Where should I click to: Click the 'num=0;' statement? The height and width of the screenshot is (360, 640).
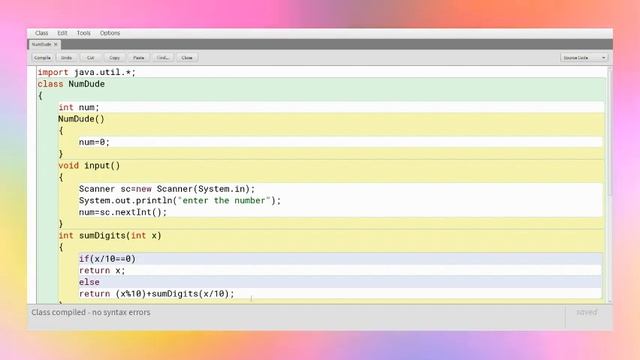[94, 142]
